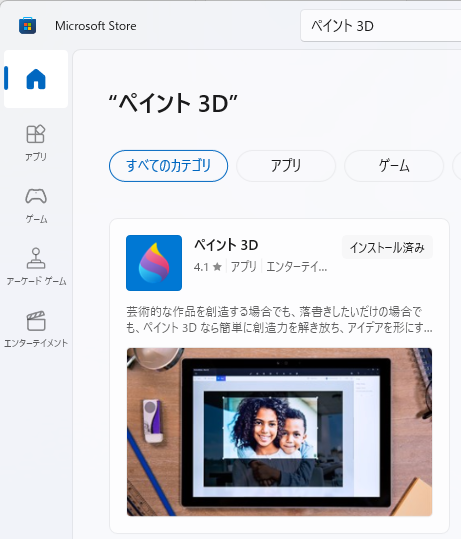Click the ペイント 3D app icon

[154, 263]
